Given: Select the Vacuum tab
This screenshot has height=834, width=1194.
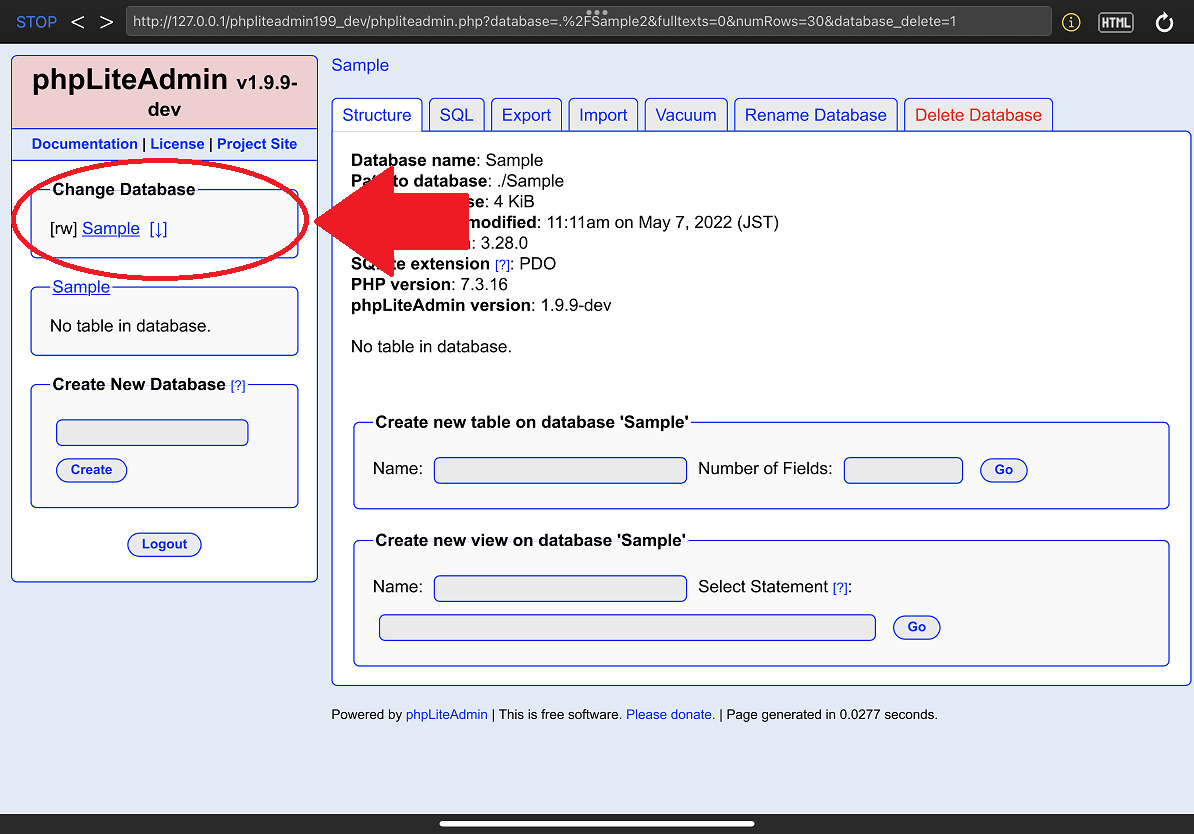Looking at the screenshot, I should (x=686, y=115).
